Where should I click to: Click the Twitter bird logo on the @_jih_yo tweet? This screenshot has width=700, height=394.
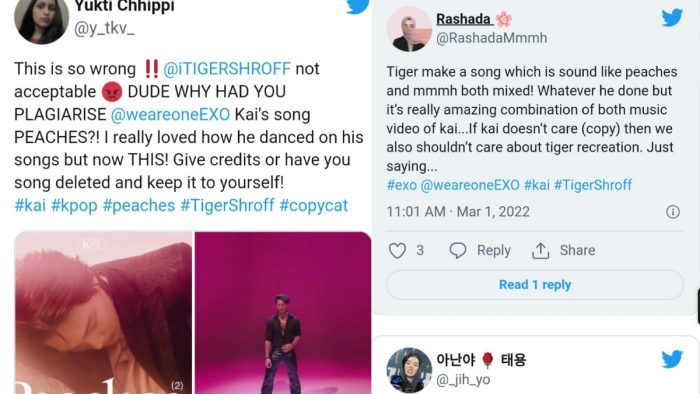pos(672,359)
